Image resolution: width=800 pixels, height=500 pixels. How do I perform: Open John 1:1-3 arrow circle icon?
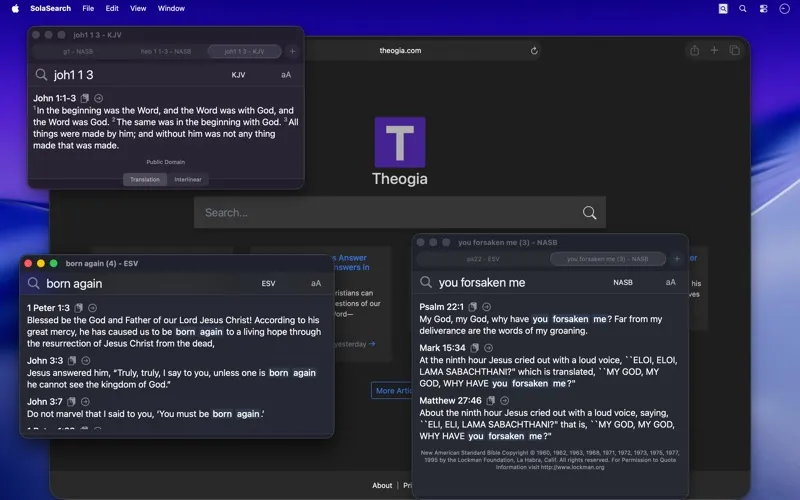click(x=98, y=98)
